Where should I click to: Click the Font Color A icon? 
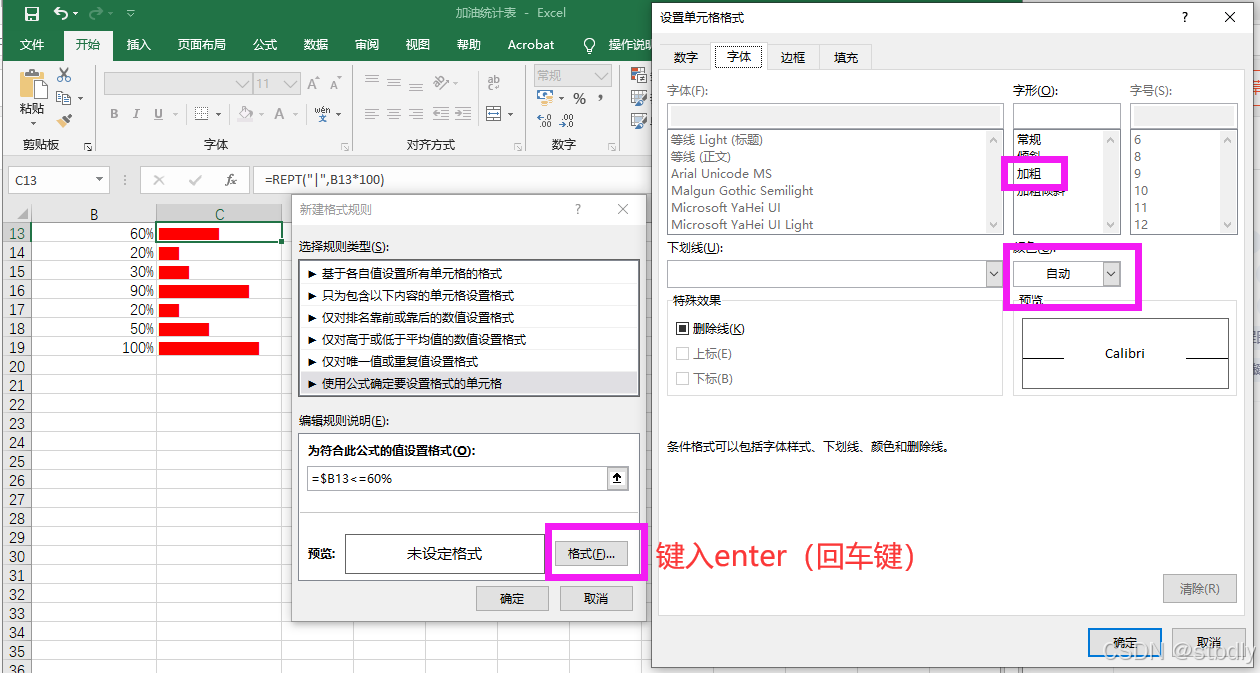tap(280, 114)
